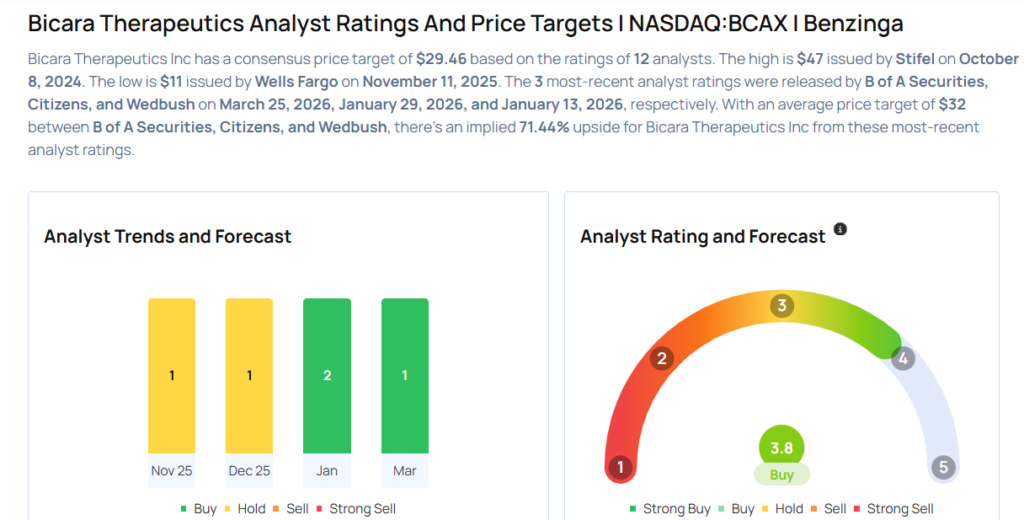Click the Buy badge under the 3.8 score
This screenshot has width=1024, height=520.
(781, 473)
